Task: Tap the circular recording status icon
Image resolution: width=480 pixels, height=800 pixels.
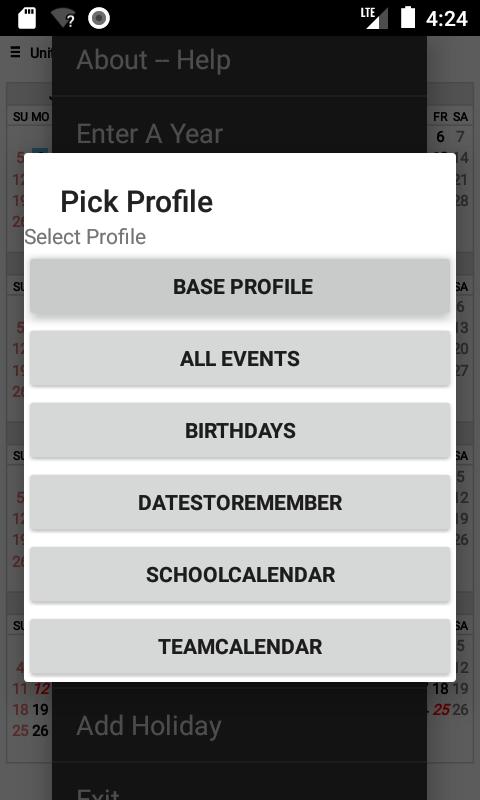Action: coord(99,18)
